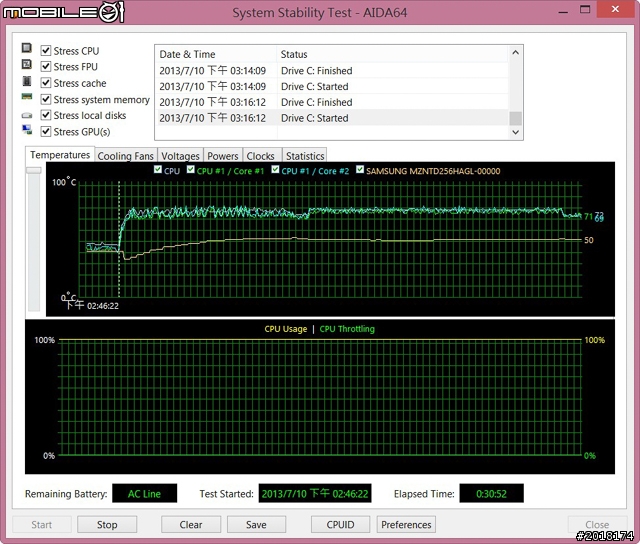
Task: Click the Status column header
Action: click(393, 54)
